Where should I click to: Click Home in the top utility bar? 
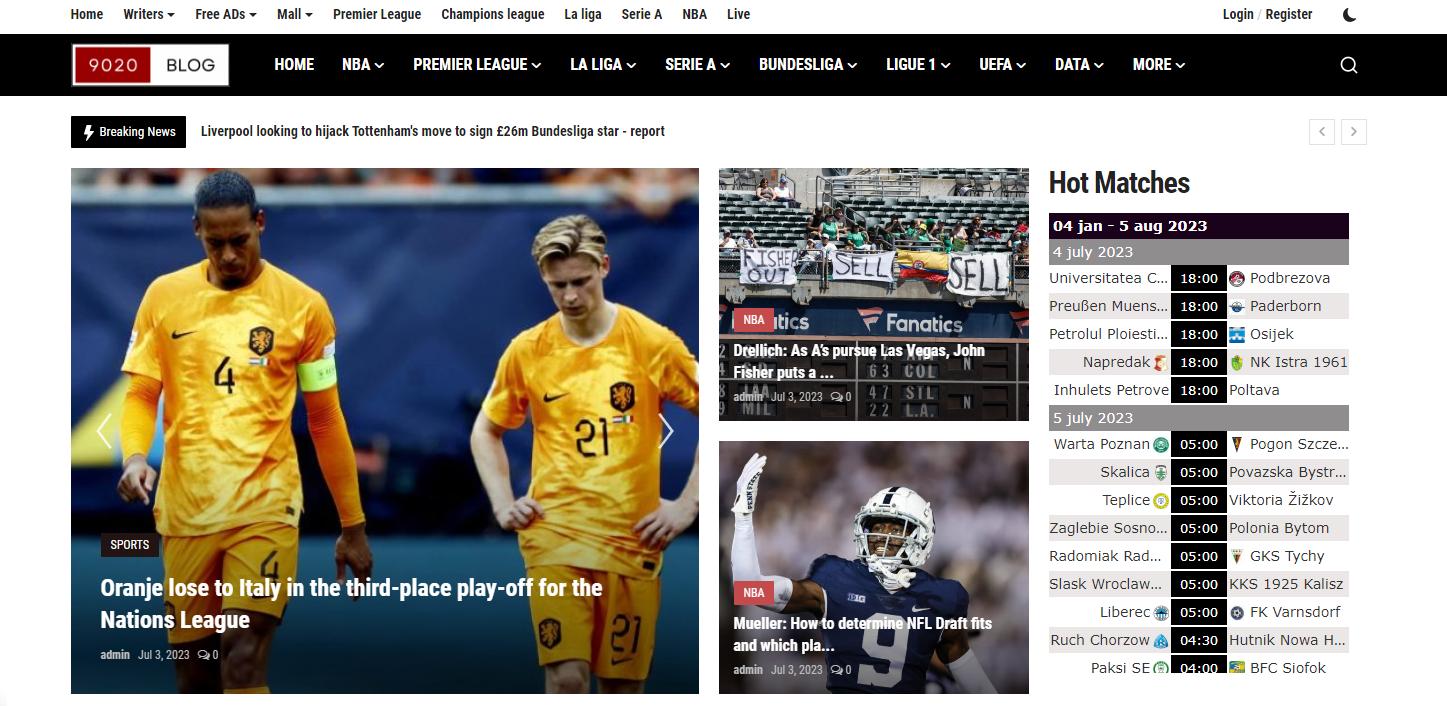(87, 14)
